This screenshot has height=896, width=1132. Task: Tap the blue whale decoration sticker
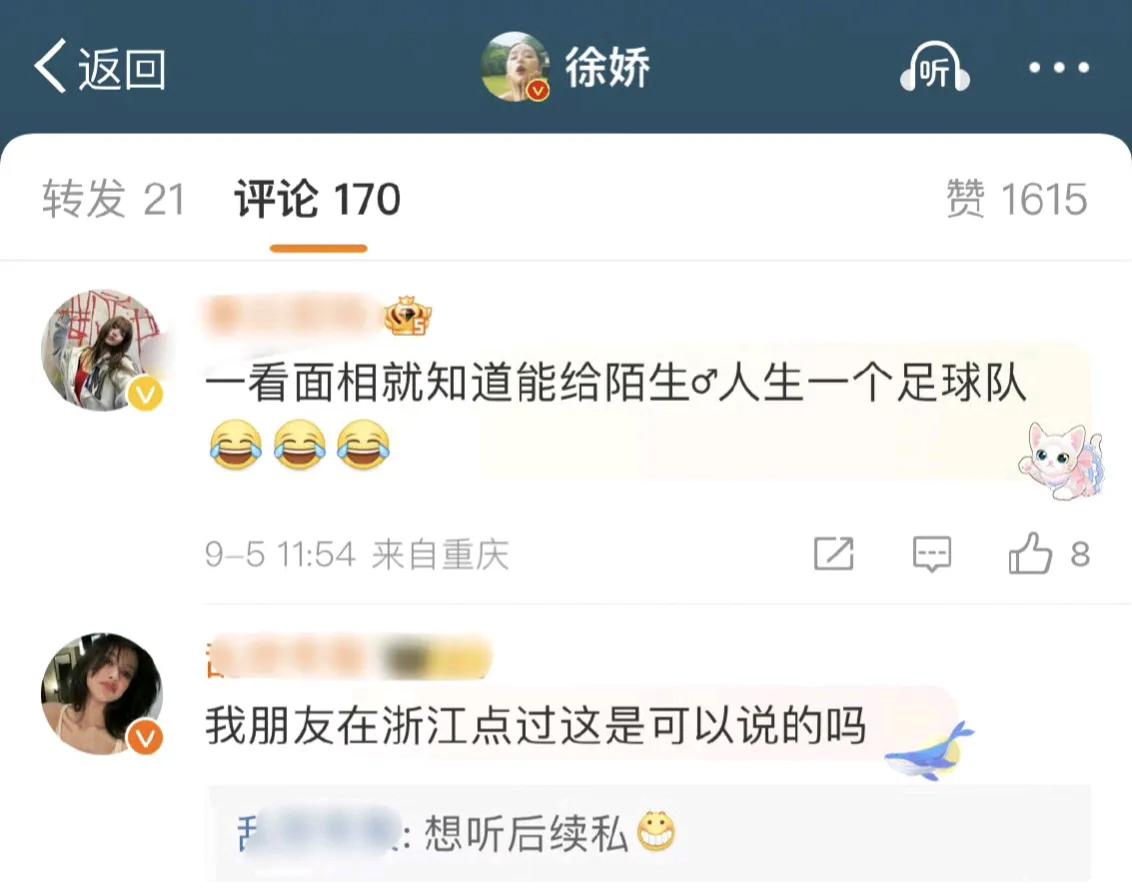pyautogui.click(x=930, y=751)
